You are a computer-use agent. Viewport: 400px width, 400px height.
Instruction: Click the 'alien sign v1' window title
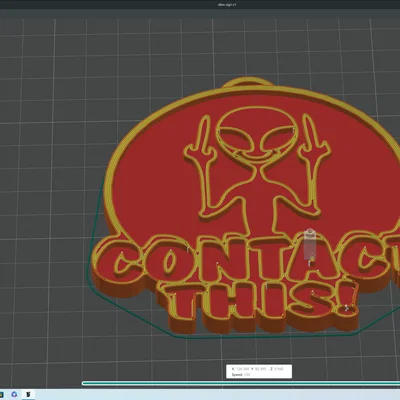(x=227, y=5)
